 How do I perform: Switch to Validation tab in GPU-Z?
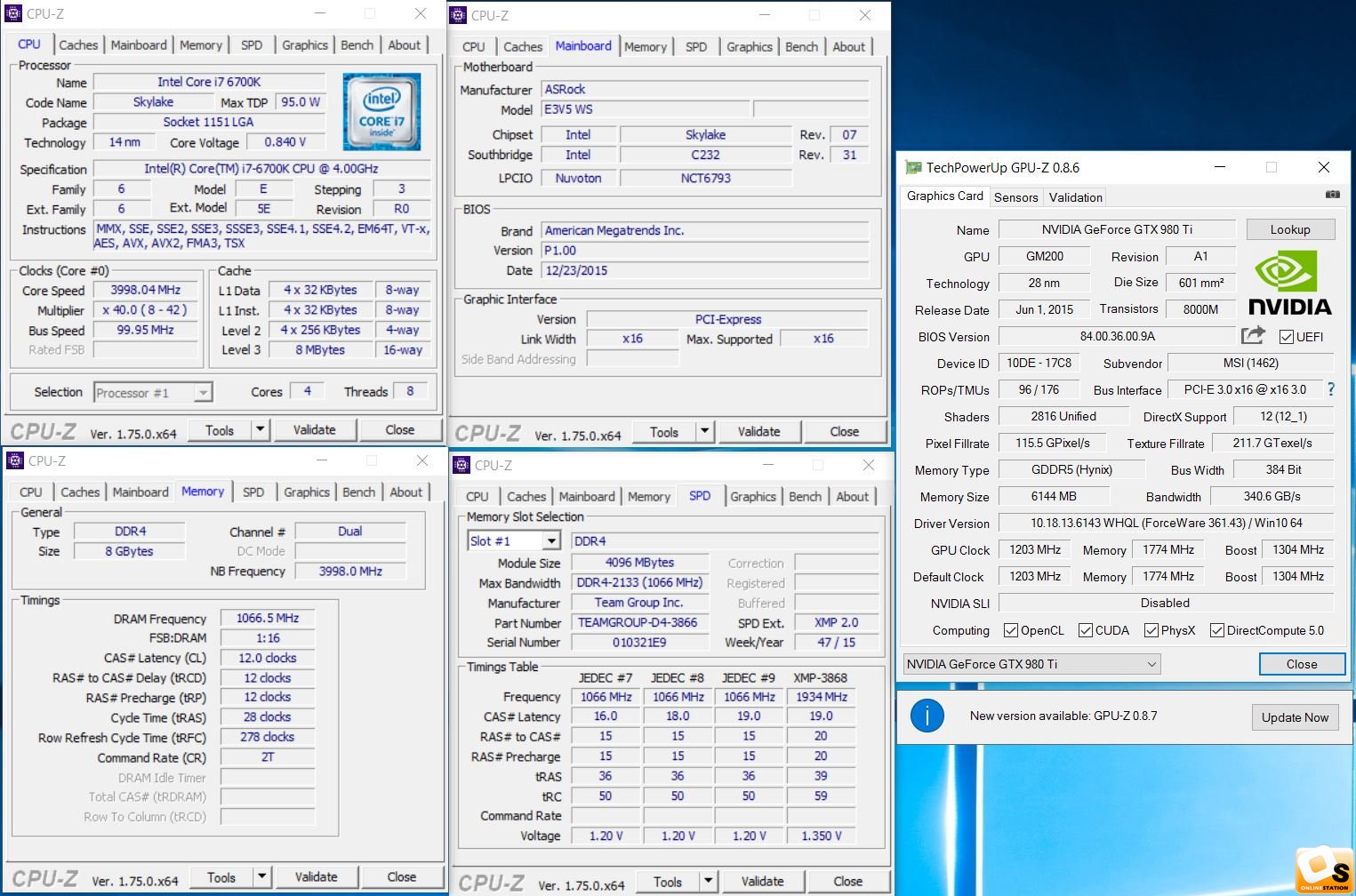tap(1076, 197)
